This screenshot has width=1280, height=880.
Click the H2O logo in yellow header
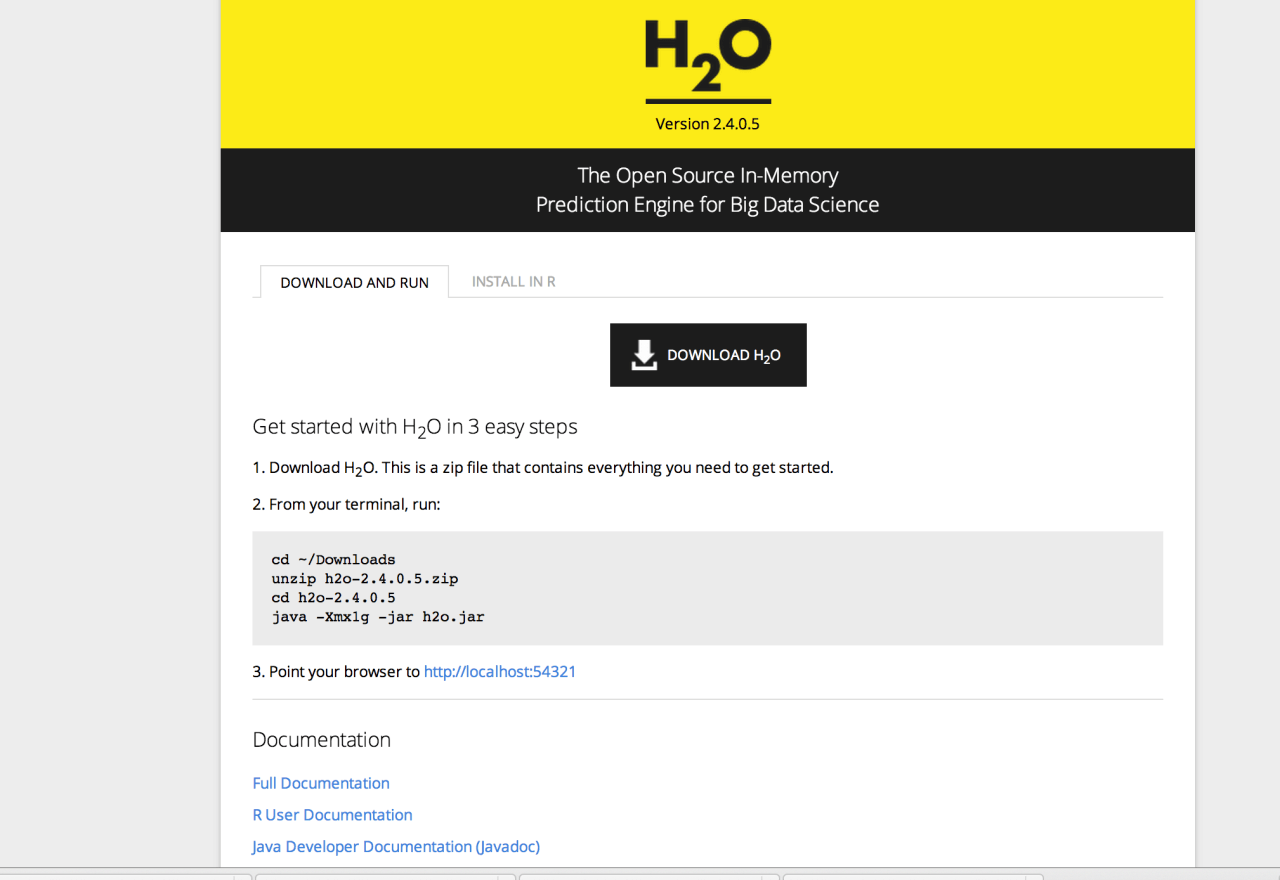pos(707,58)
